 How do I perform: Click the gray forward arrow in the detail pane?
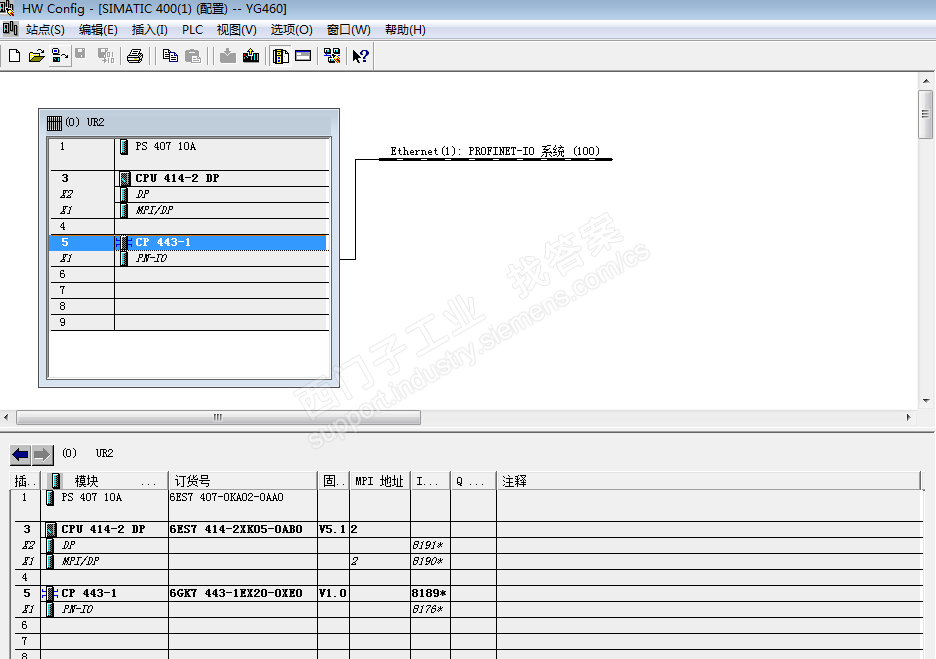tap(42, 455)
